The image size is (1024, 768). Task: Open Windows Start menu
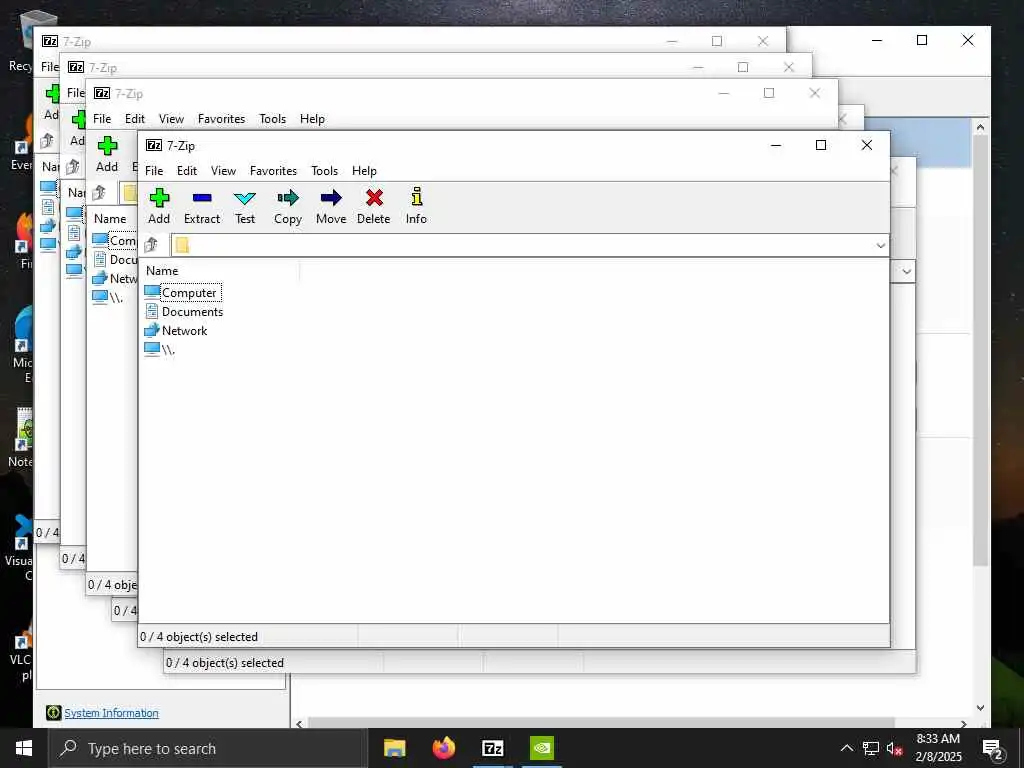tap(24, 748)
